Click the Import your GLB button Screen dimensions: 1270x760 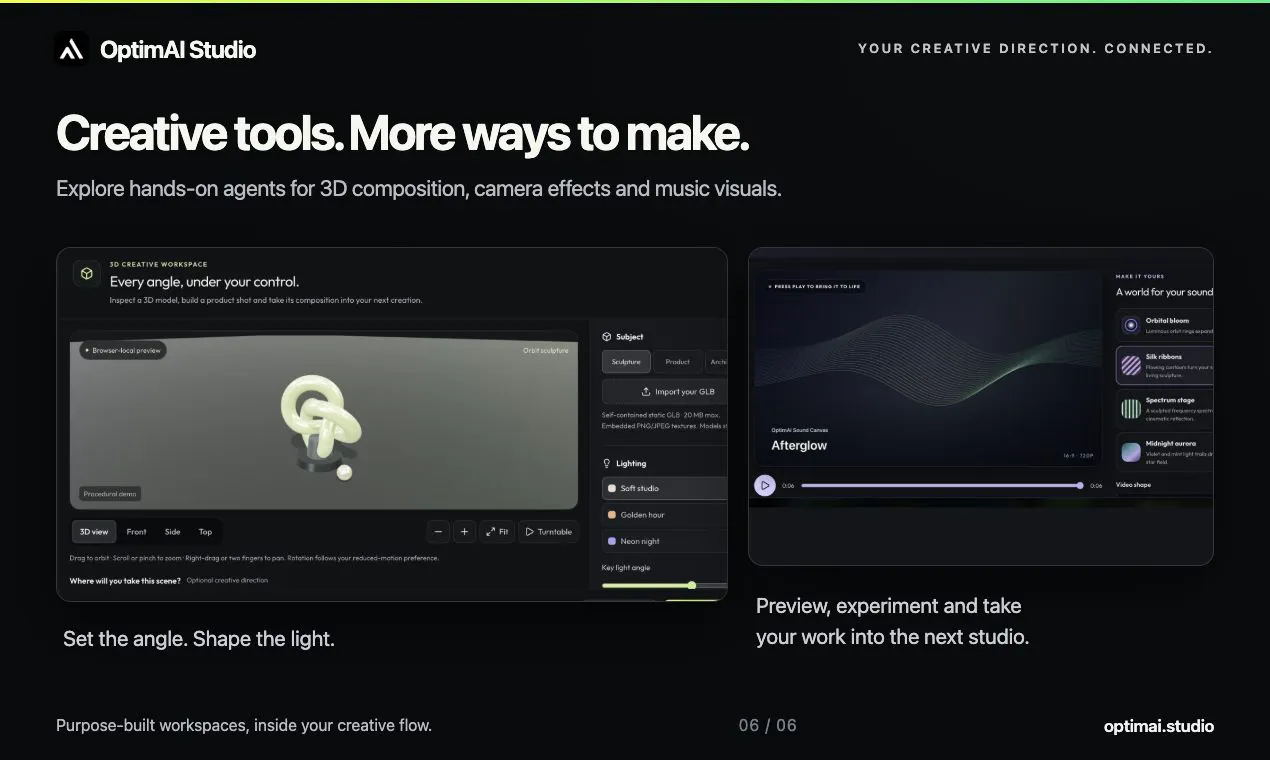pyautogui.click(x=665, y=392)
